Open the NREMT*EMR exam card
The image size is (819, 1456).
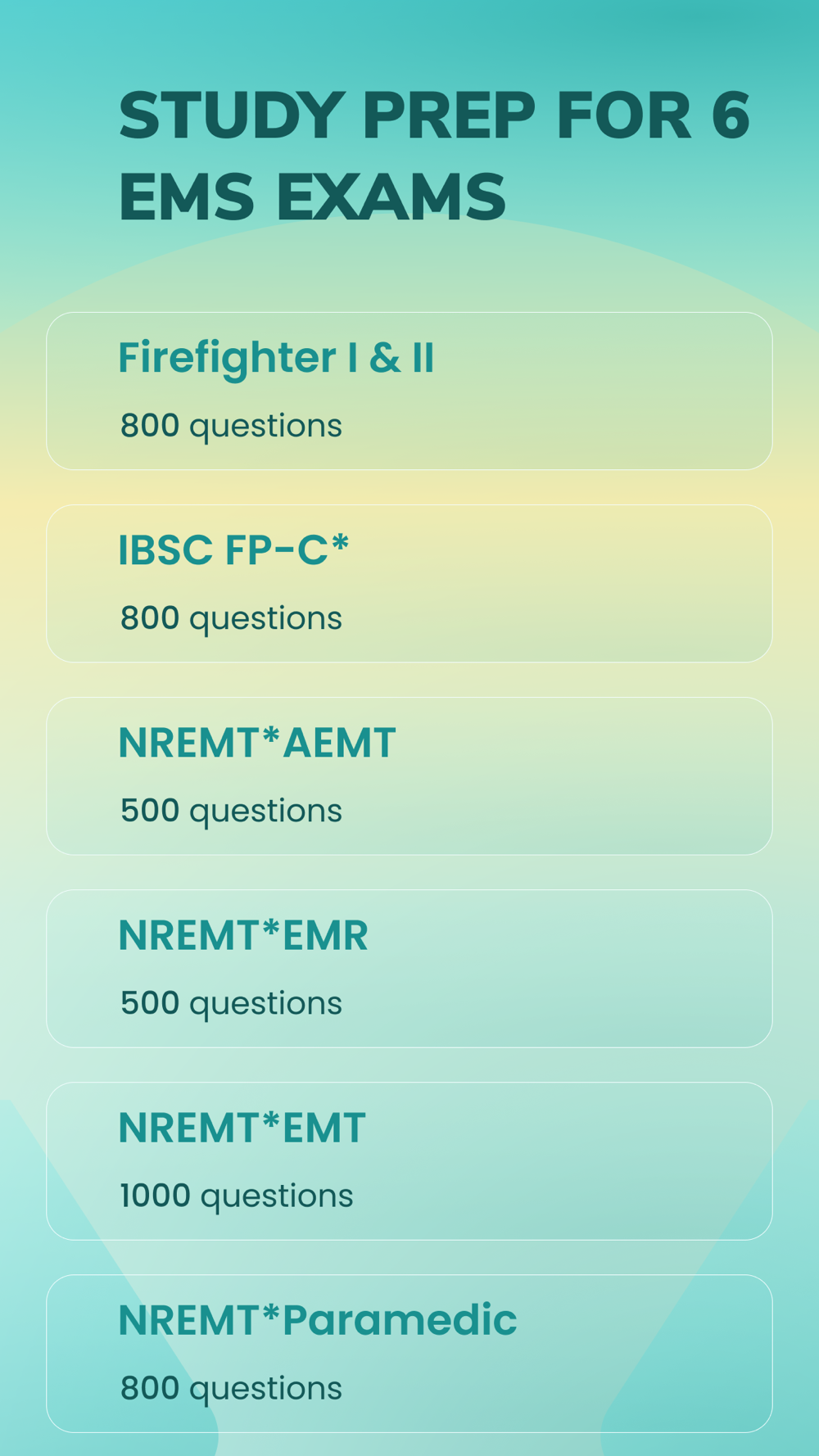coord(409,968)
